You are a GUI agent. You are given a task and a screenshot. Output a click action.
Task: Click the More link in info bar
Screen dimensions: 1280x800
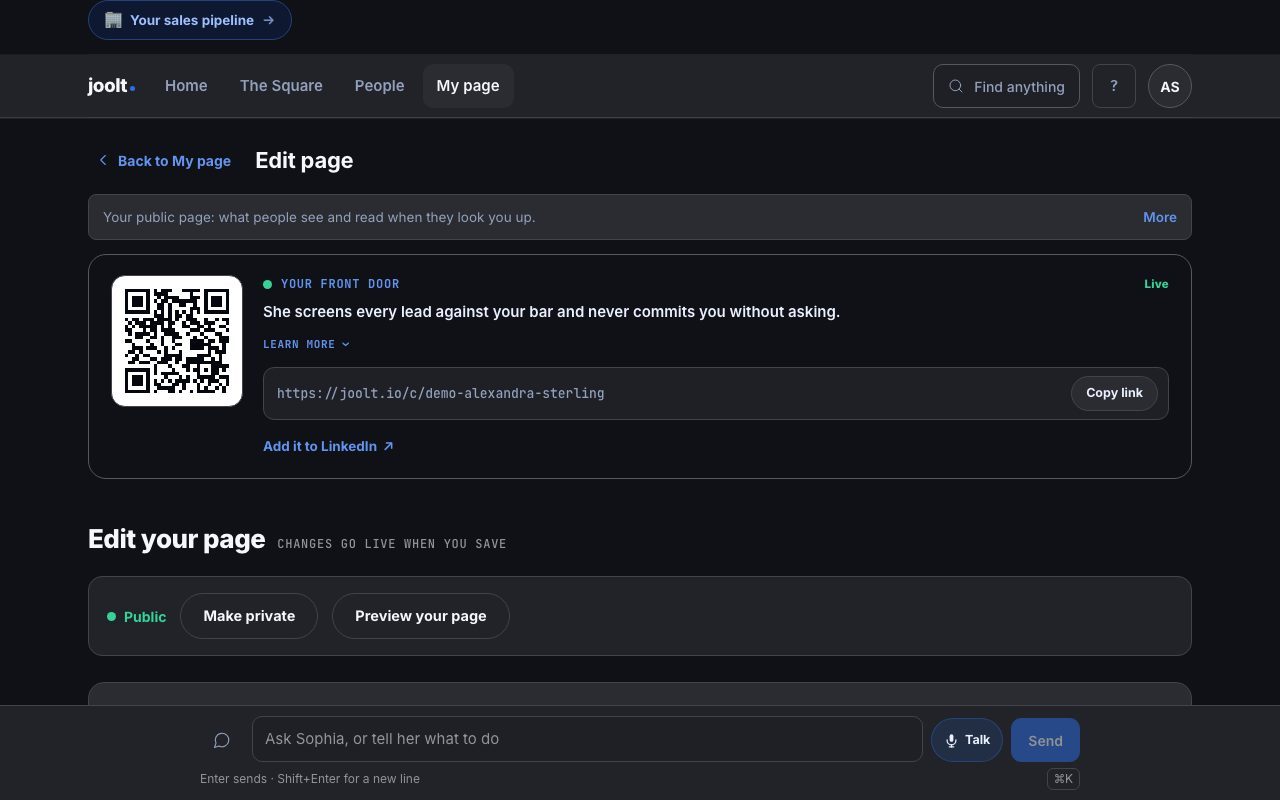click(1160, 217)
